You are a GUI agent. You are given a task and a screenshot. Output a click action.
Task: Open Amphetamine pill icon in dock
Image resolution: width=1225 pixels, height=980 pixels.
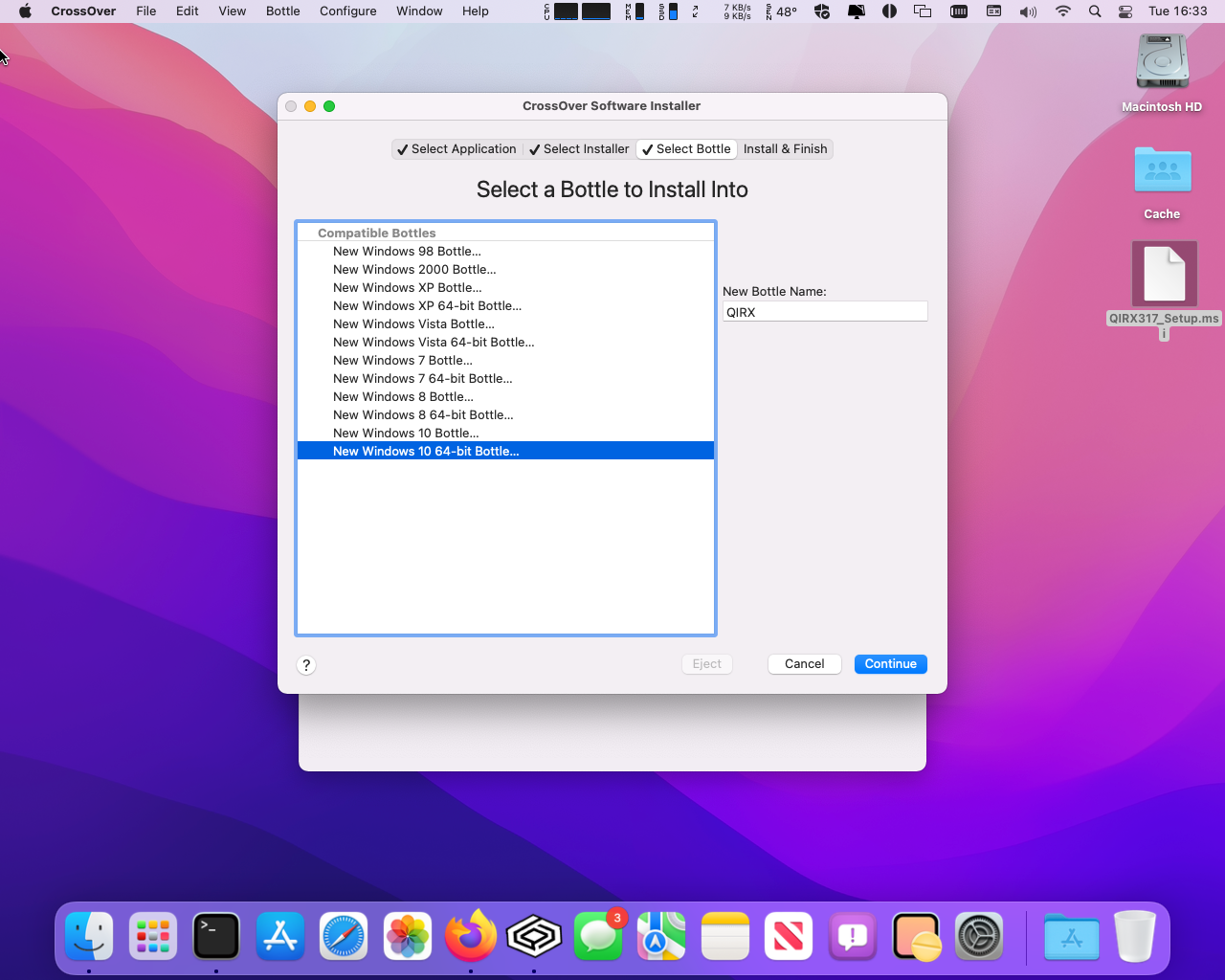pyautogui.click(x=916, y=935)
